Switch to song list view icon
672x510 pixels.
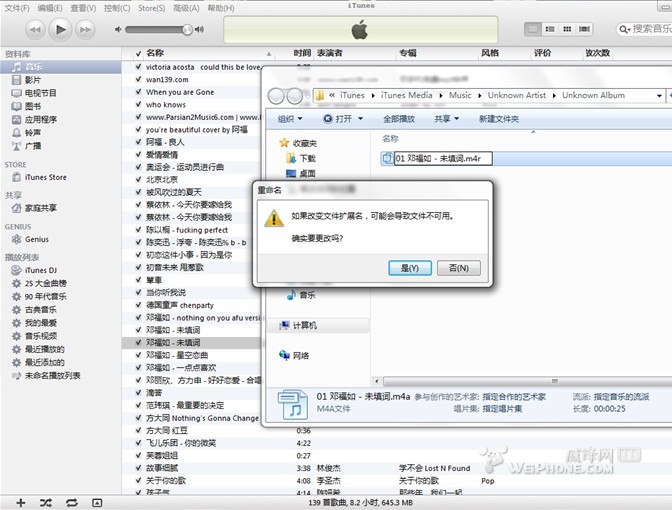pyautogui.click(x=533, y=29)
